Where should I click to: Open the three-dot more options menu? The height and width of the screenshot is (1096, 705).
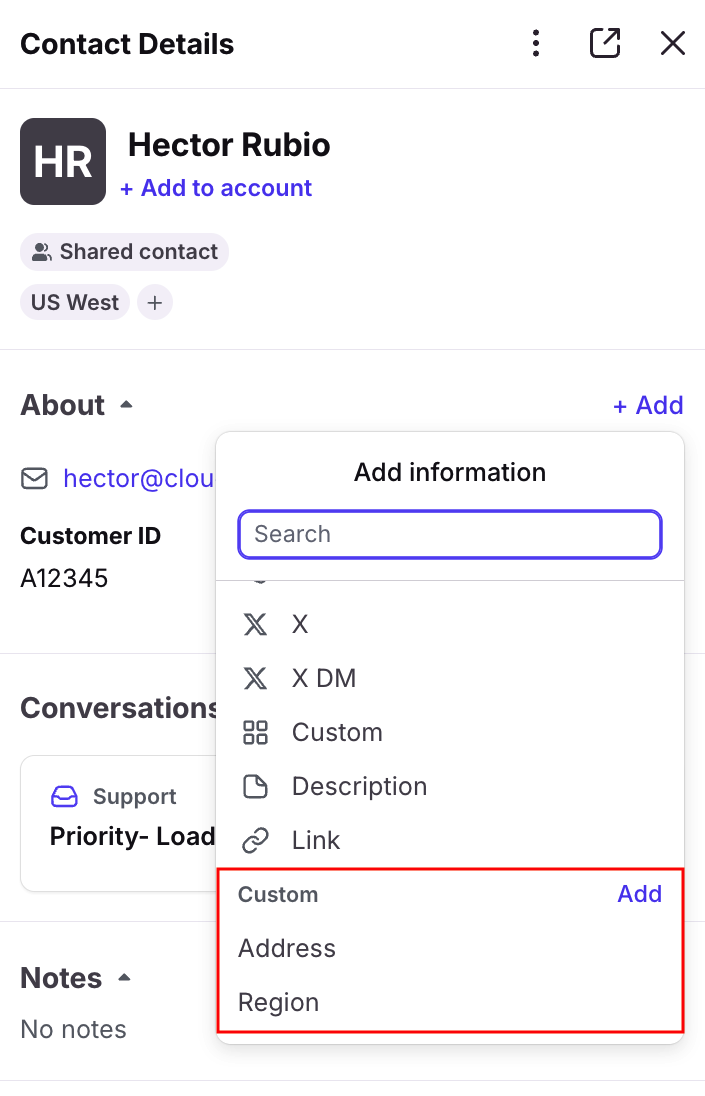[x=537, y=44]
